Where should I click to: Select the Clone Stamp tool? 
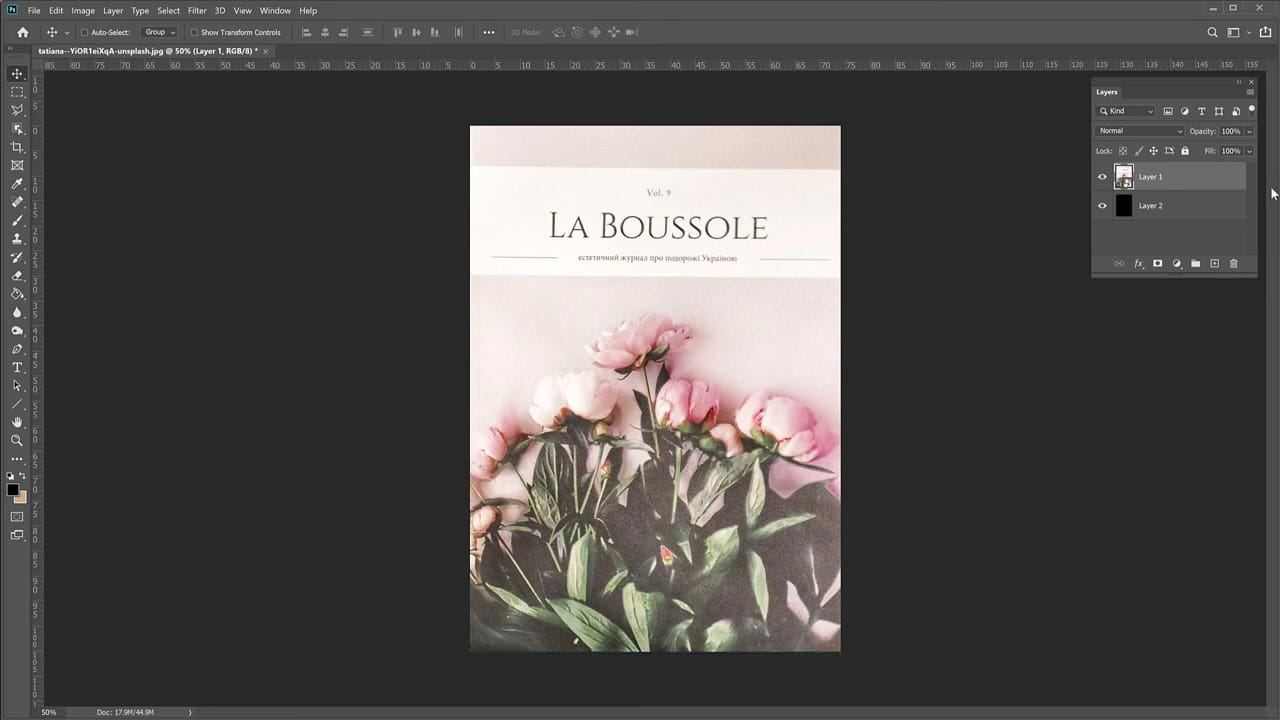(x=17, y=239)
